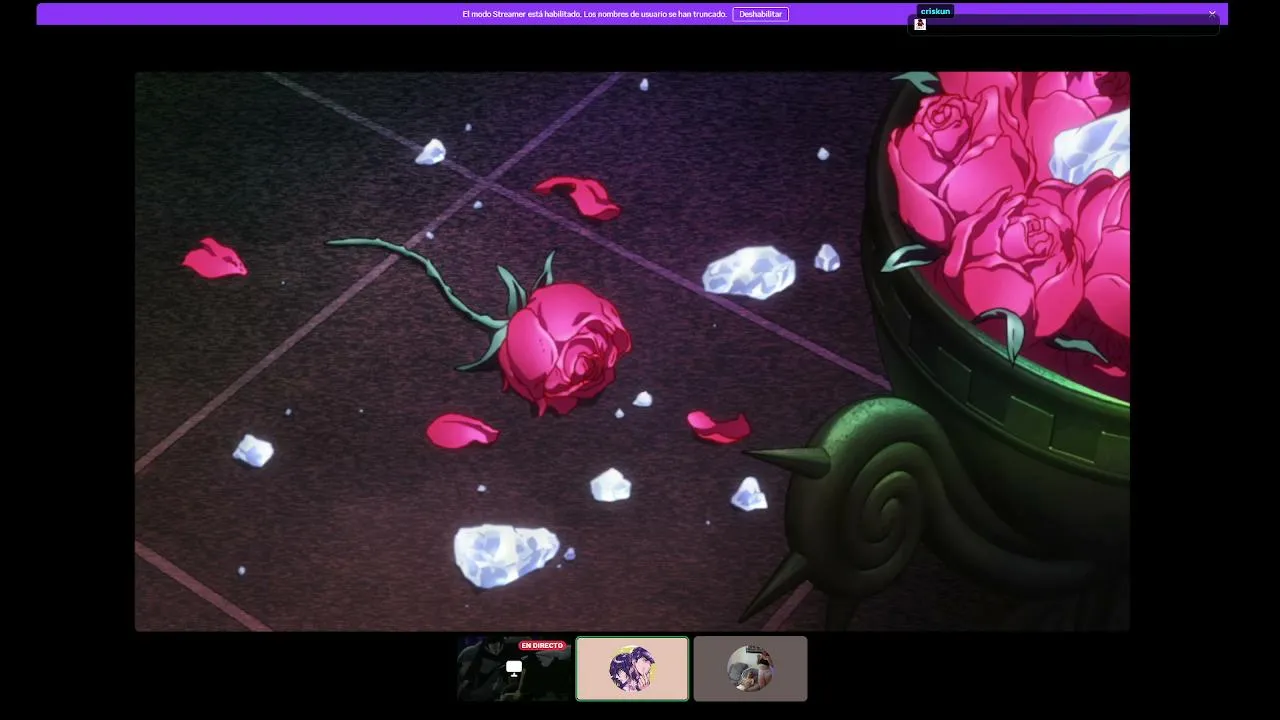The image size is (1280, 720).
Task: Select the green-outlined participant tile with purple-haired avatar
Action: point(632,669)
